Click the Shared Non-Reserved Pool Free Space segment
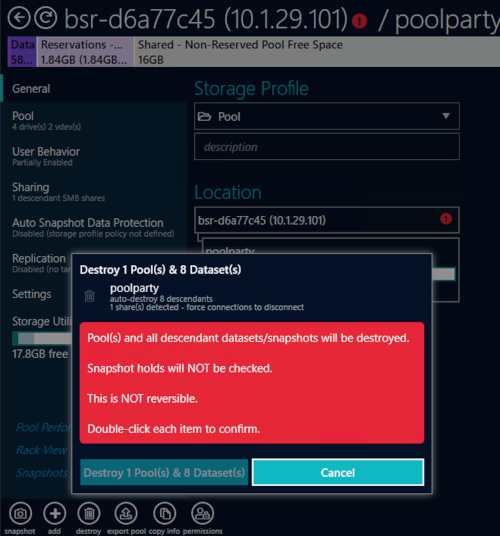This screenshot has width=500, height=536. click(317, 52)
